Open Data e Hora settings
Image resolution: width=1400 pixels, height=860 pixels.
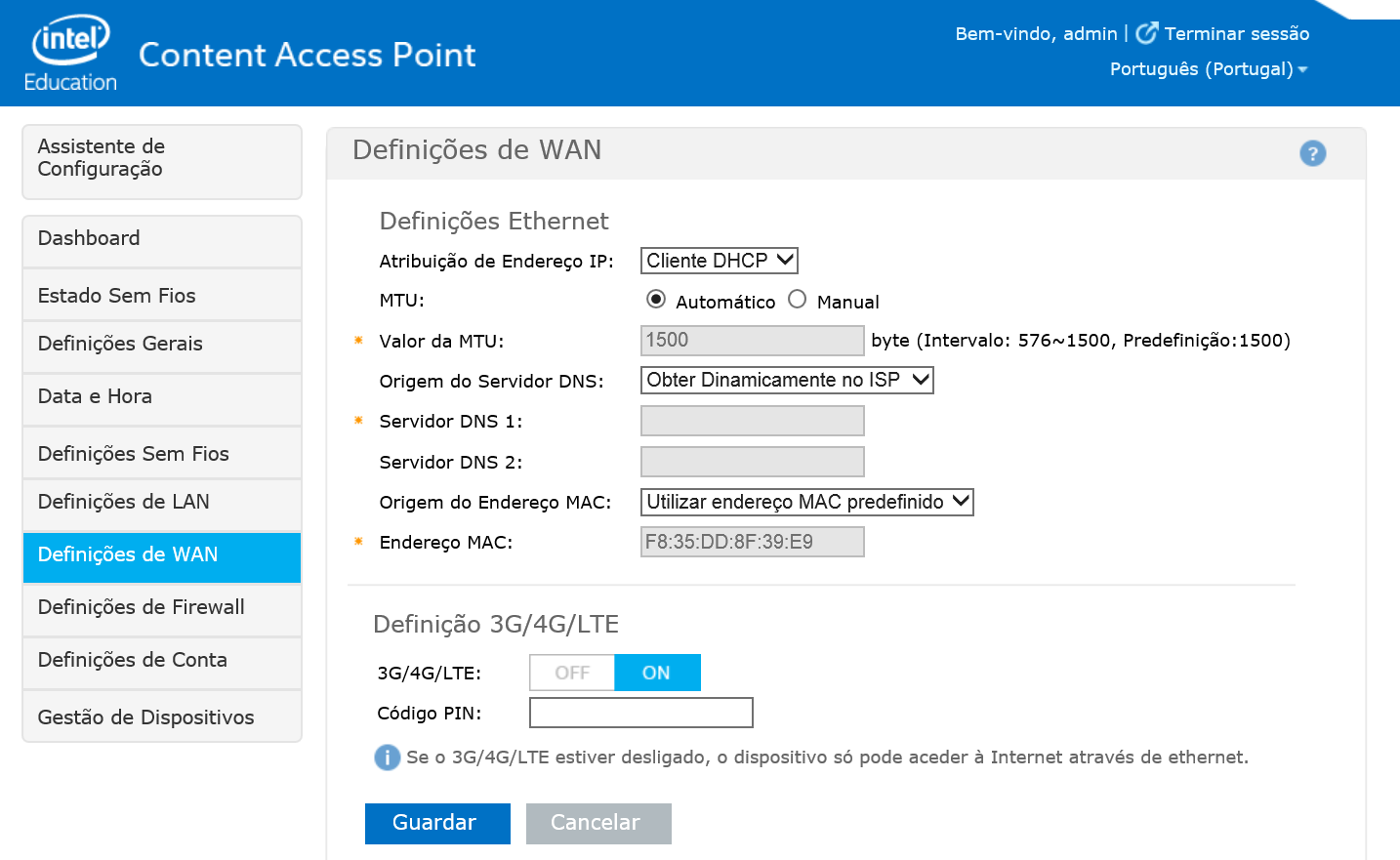(162, 399)
